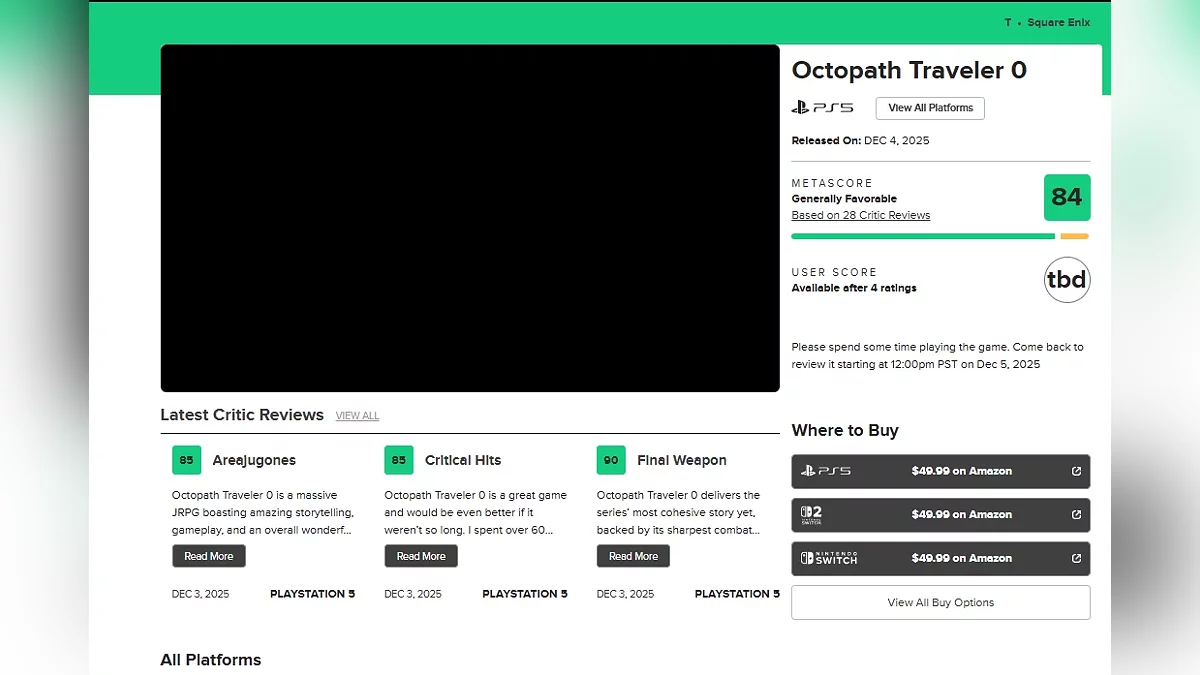Expand Areajugones review with Read More
Image resolution: width=1200 pixels, height=675 pixels.
(x=208, y=556)
